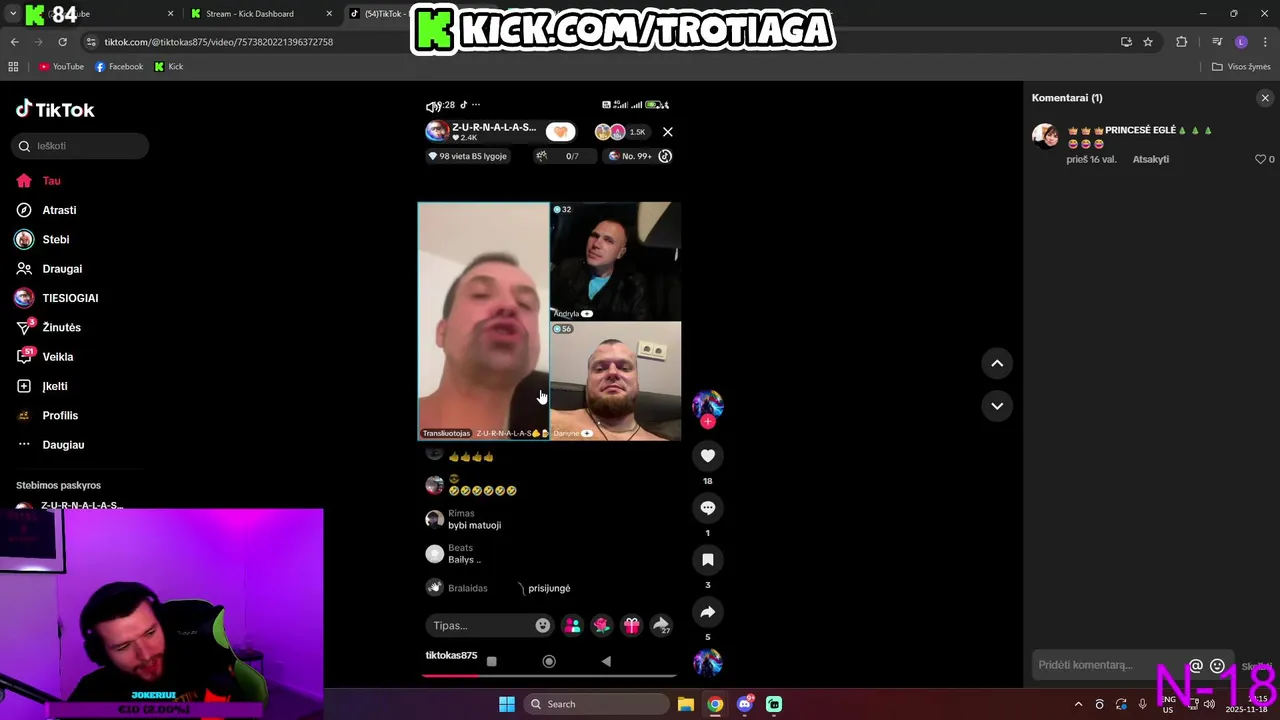Open the spinning sound disc icon
1280x720 pixels.
708,662
